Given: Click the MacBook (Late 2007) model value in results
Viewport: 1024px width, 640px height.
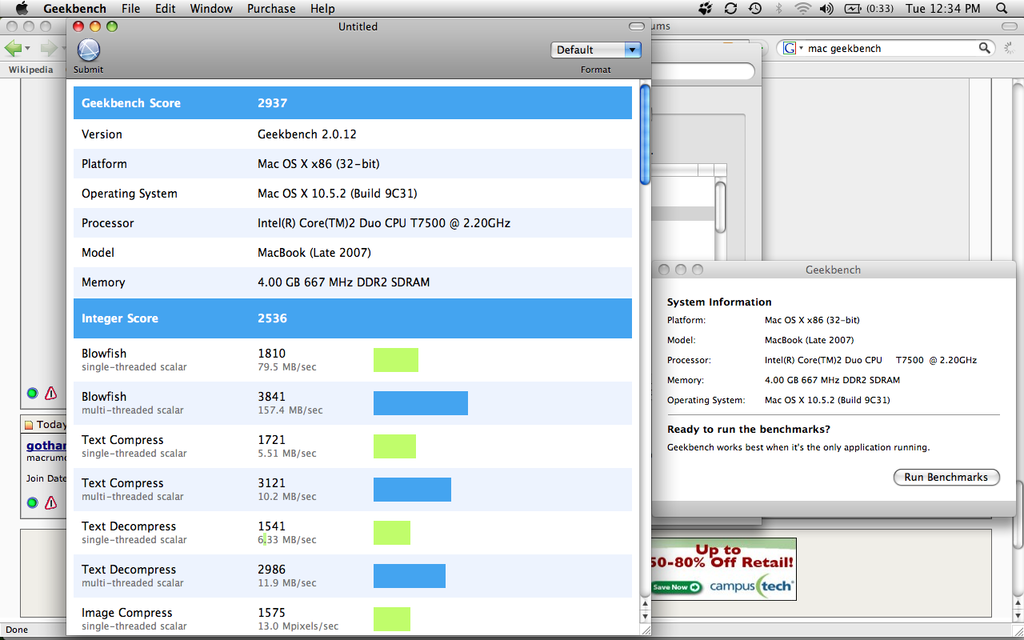Looking at the screenshot, I should pyautogui.click(x=314, y=253).
